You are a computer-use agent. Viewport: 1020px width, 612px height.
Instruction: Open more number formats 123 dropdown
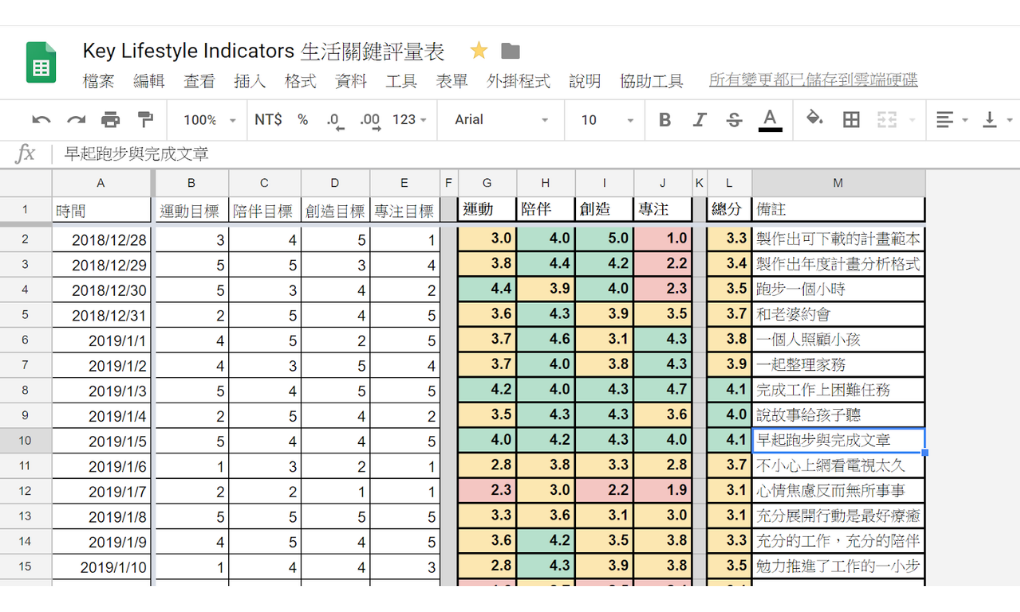[x=409, y=120]
